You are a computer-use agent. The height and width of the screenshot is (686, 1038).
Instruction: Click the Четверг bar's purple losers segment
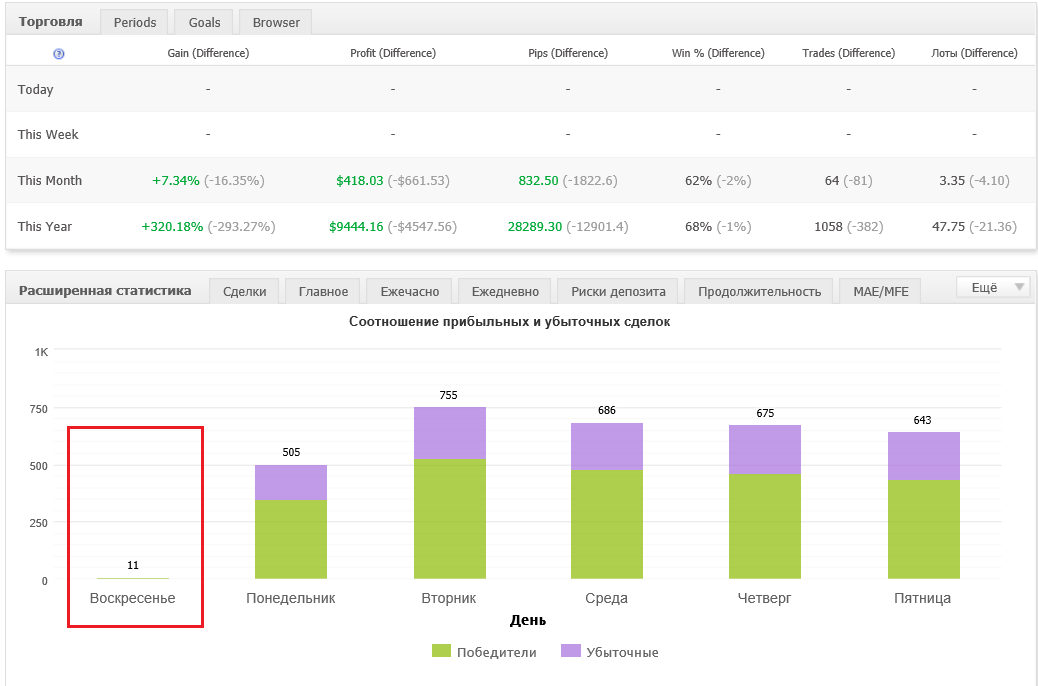tap(765, 450)
